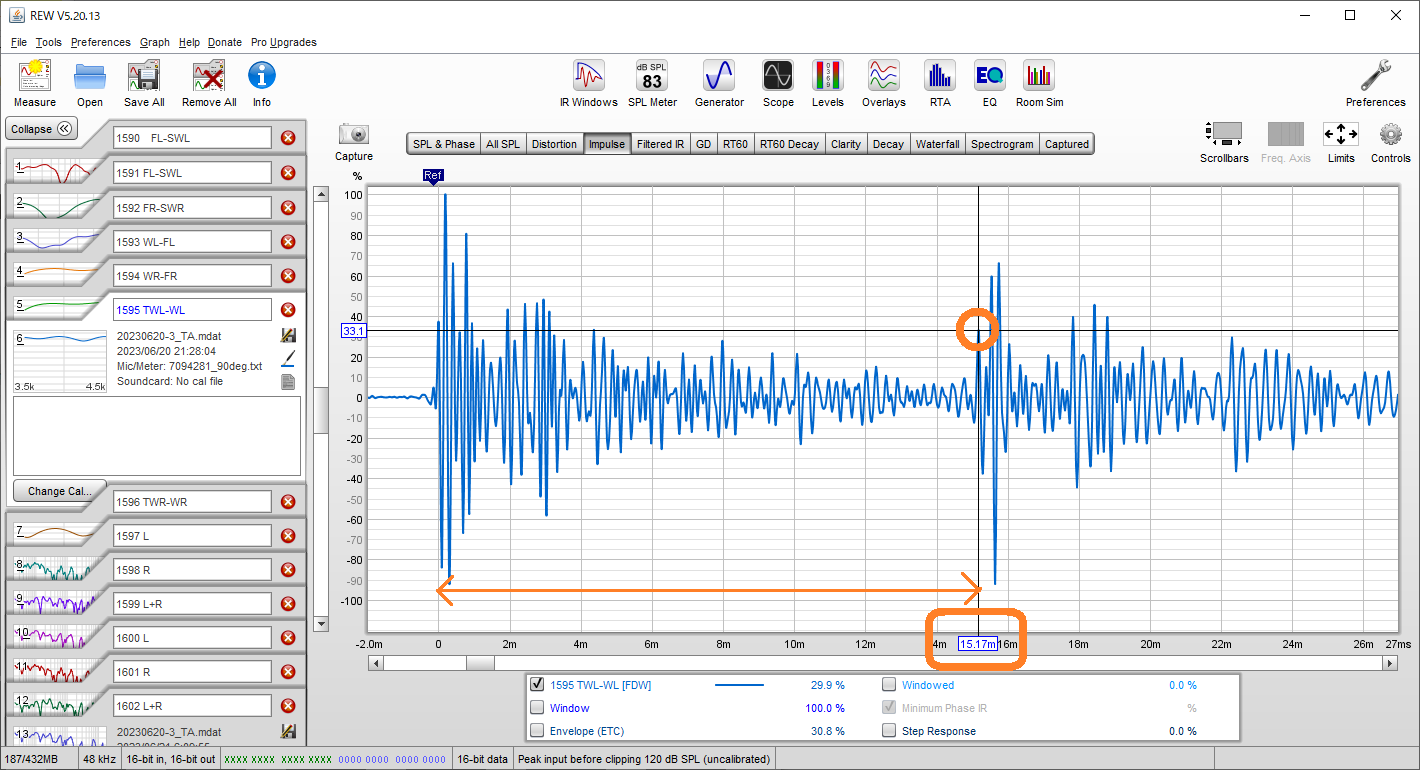
Task: Open the Tools menu
Action: tap(49, 42)
